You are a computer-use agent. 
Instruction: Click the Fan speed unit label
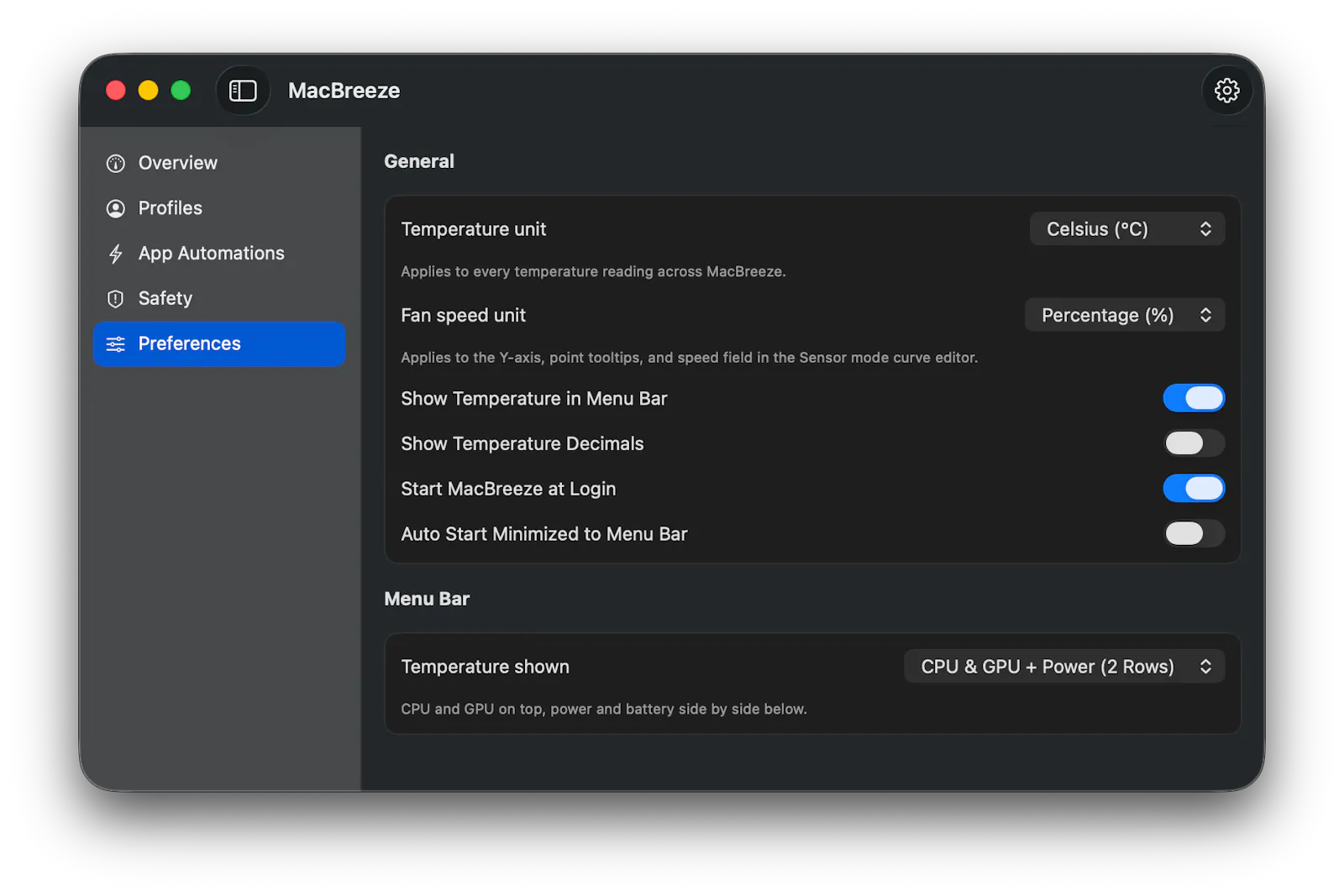tap(463, 315)
